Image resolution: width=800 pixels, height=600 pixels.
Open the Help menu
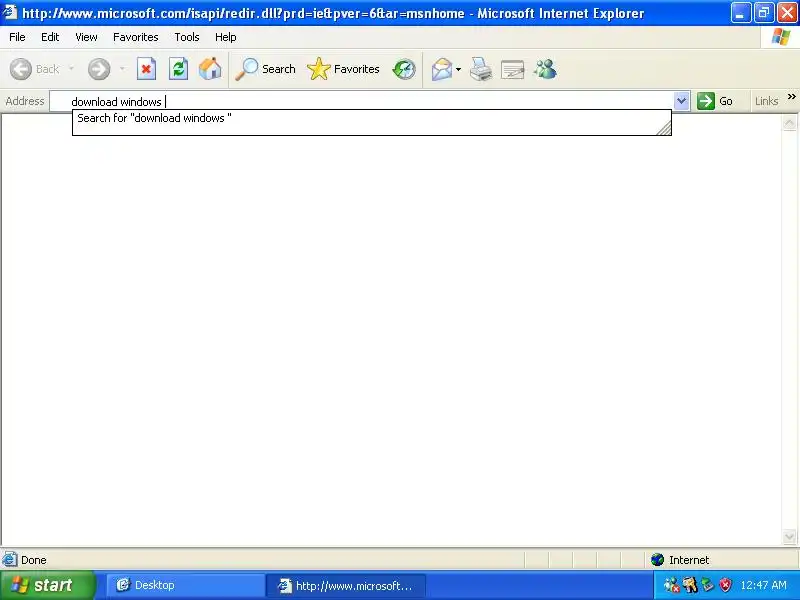tap(226, 37)
